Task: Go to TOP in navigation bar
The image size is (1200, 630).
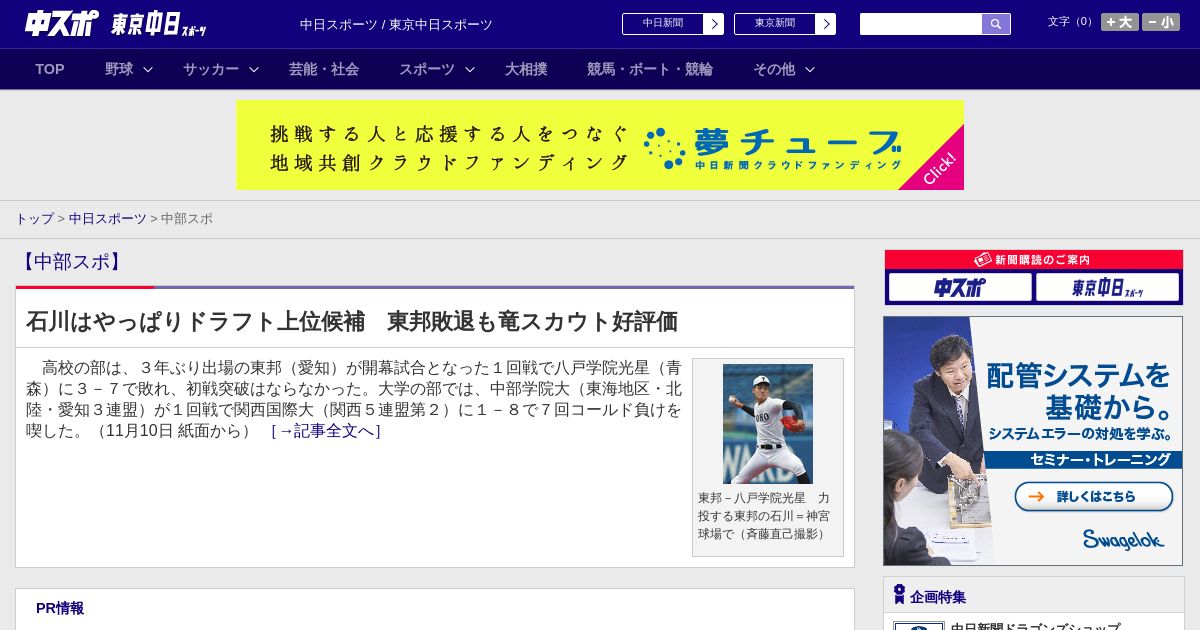Action: pyautogui.click(x=50, y=69)
